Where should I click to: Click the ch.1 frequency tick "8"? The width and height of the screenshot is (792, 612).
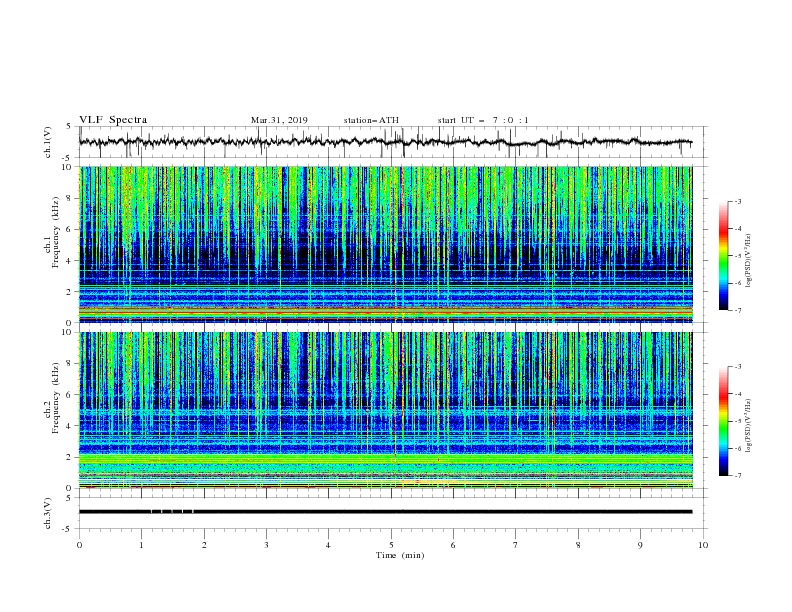point(69,198)
